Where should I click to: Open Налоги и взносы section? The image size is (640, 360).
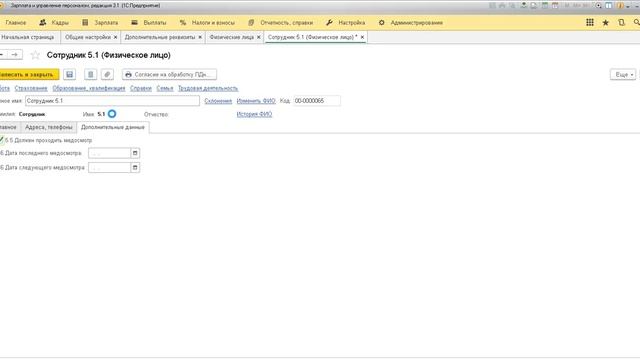pyautogui.click(x=207, y=23)
